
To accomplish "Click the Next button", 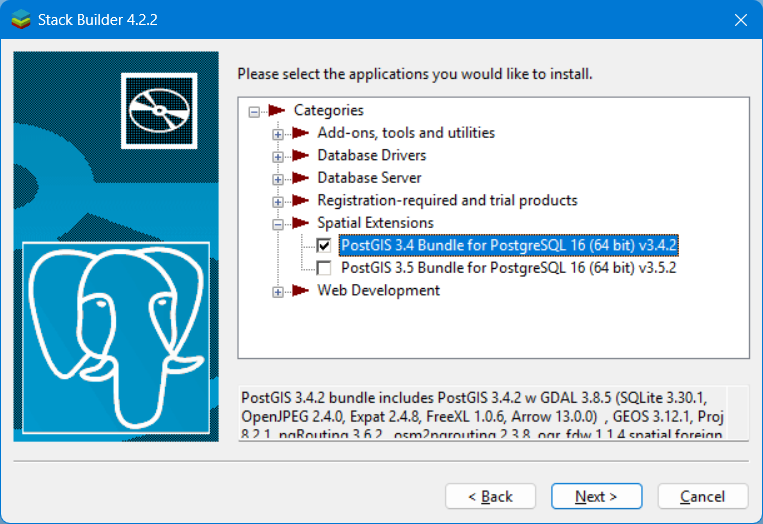I will [x=596, y=496].
